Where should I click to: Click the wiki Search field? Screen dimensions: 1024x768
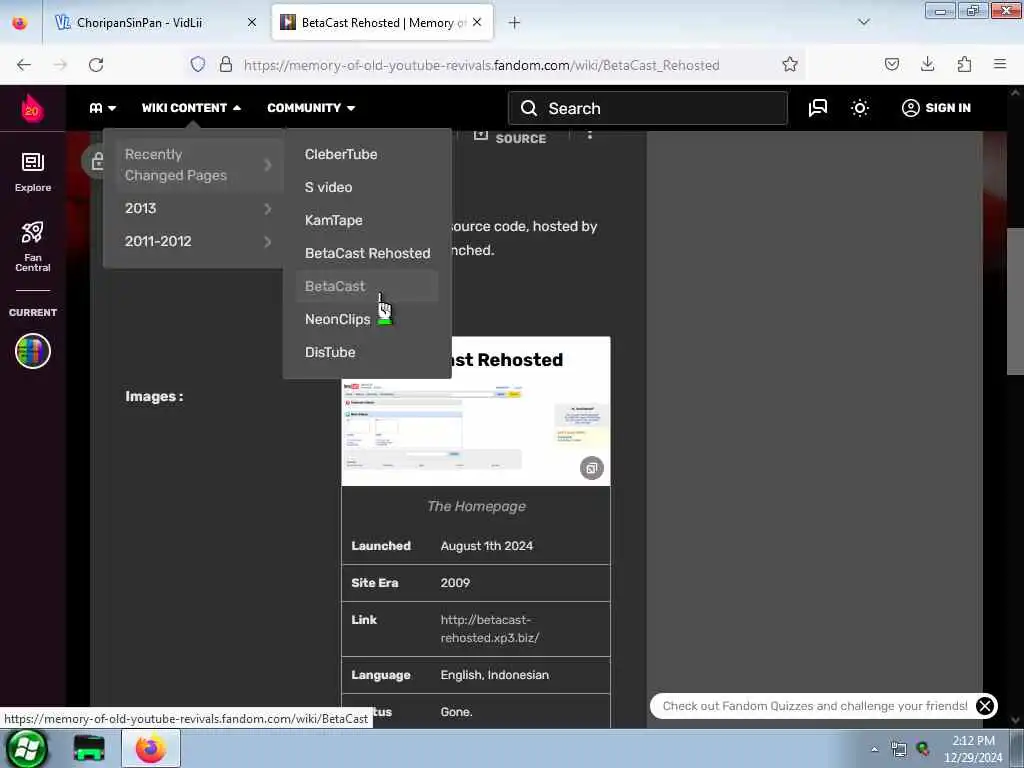click(648, 108)
